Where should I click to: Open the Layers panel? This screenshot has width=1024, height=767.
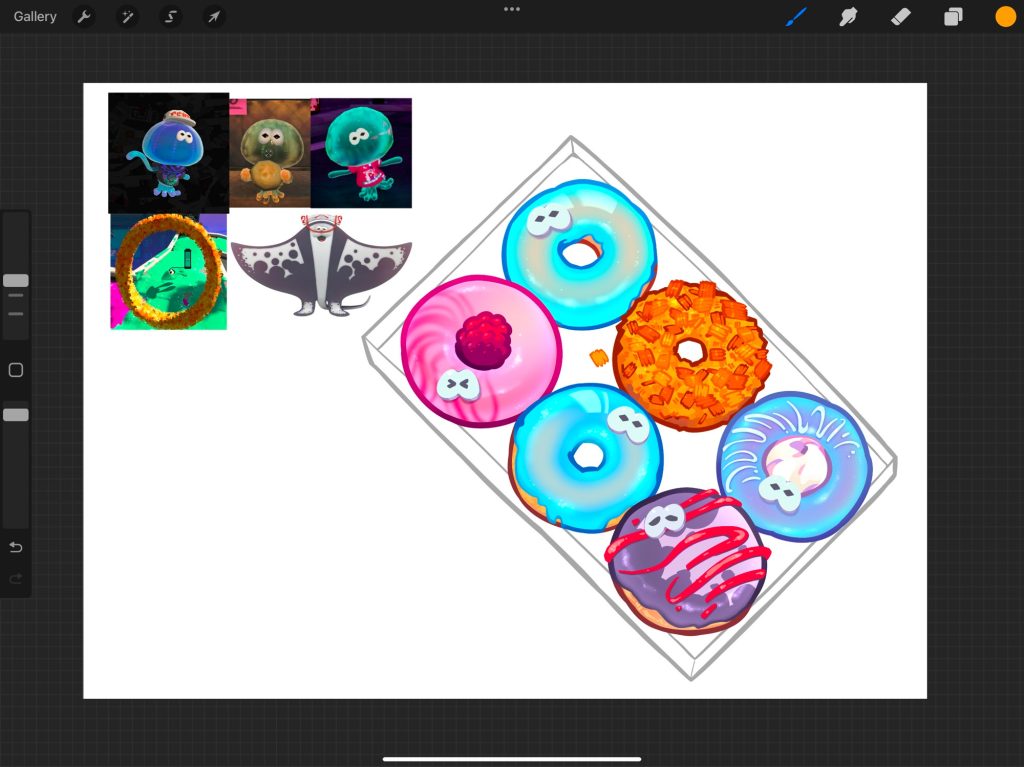tap(953, 16)
